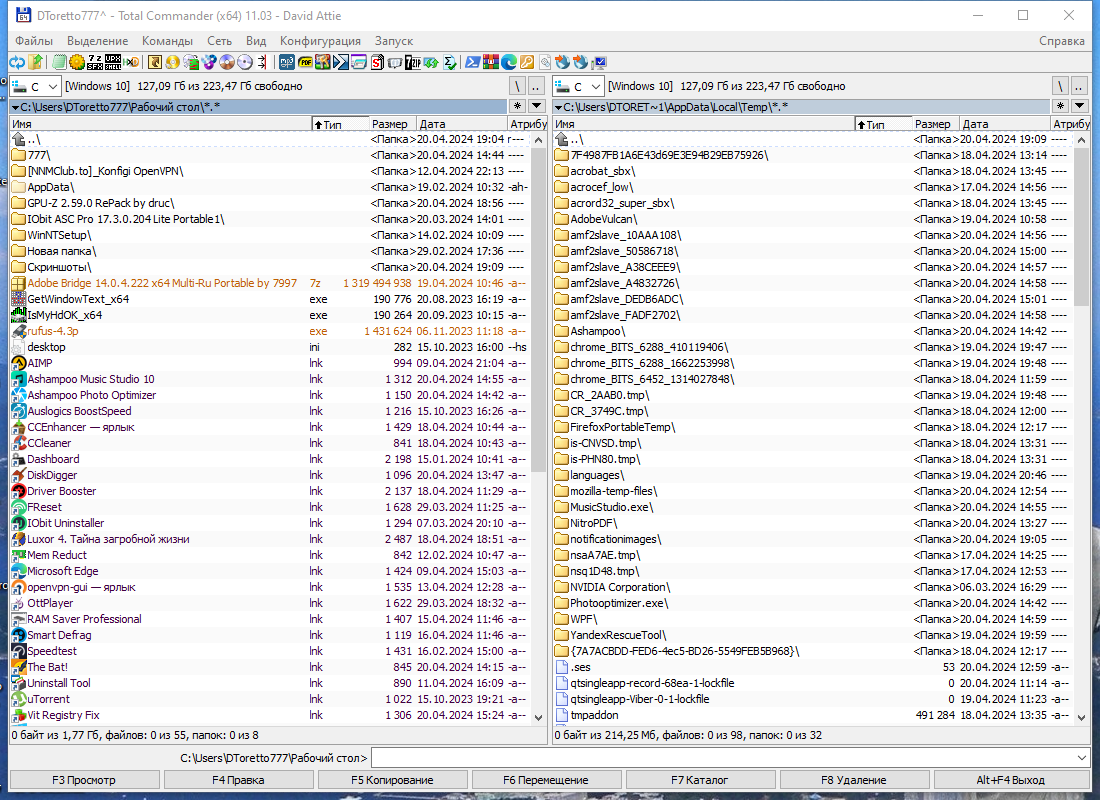Image resolution: width=1100 pixels, height=800 pixels.
Task: Click the F8 Удаление button
Action: pos(854,780)
